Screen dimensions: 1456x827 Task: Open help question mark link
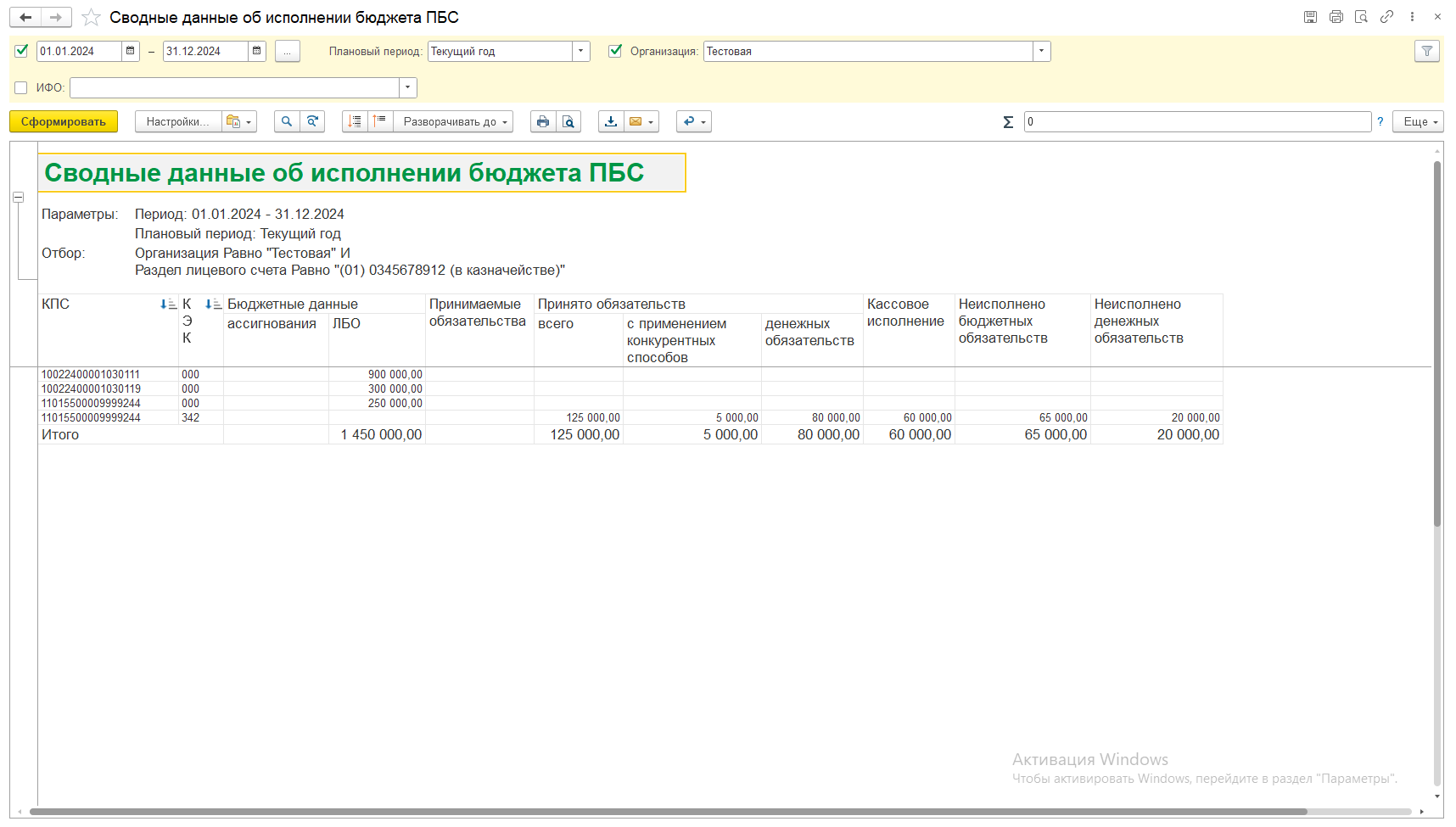click(1380, 121)
